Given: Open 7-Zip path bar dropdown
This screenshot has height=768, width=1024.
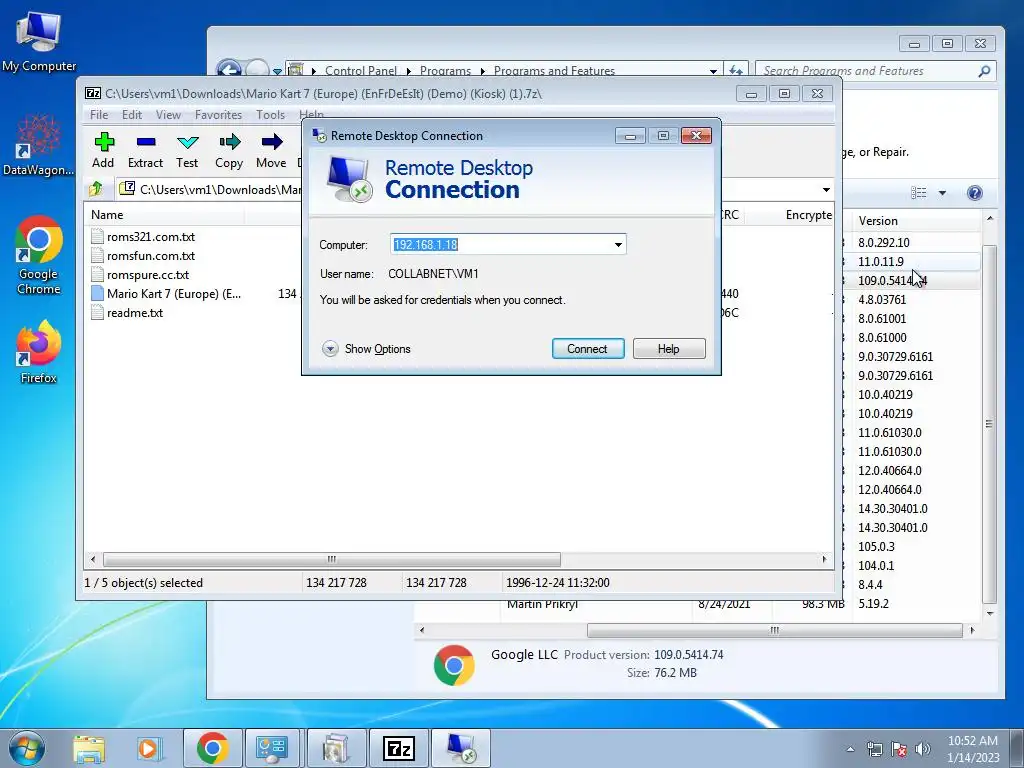Looking at the screenshot, I should [x=826, y=190].
